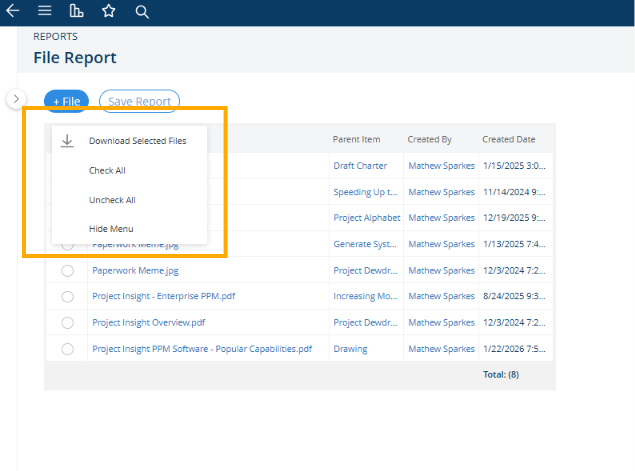Open Increasing Mo... parent item link
This screenshot has width=635, height=471.
[365, 296]
